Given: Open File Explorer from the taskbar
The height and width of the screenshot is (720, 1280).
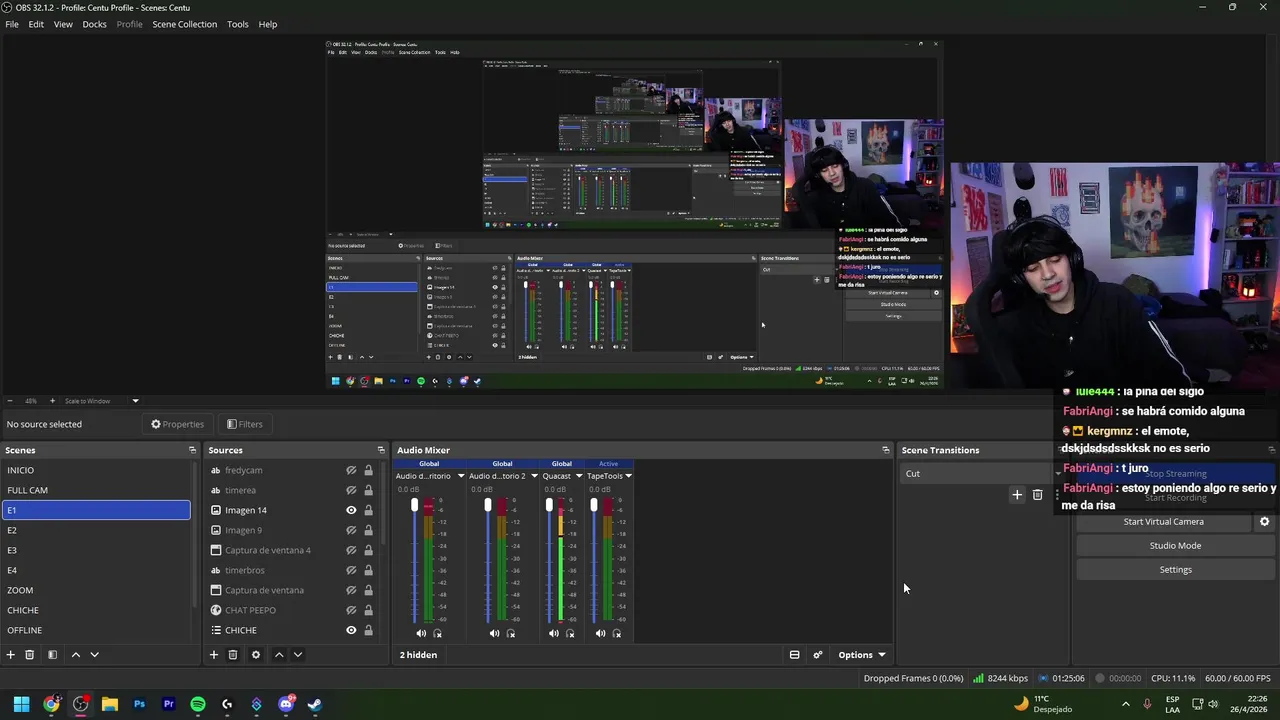Looking at the screenshot, I should (110, 704).
